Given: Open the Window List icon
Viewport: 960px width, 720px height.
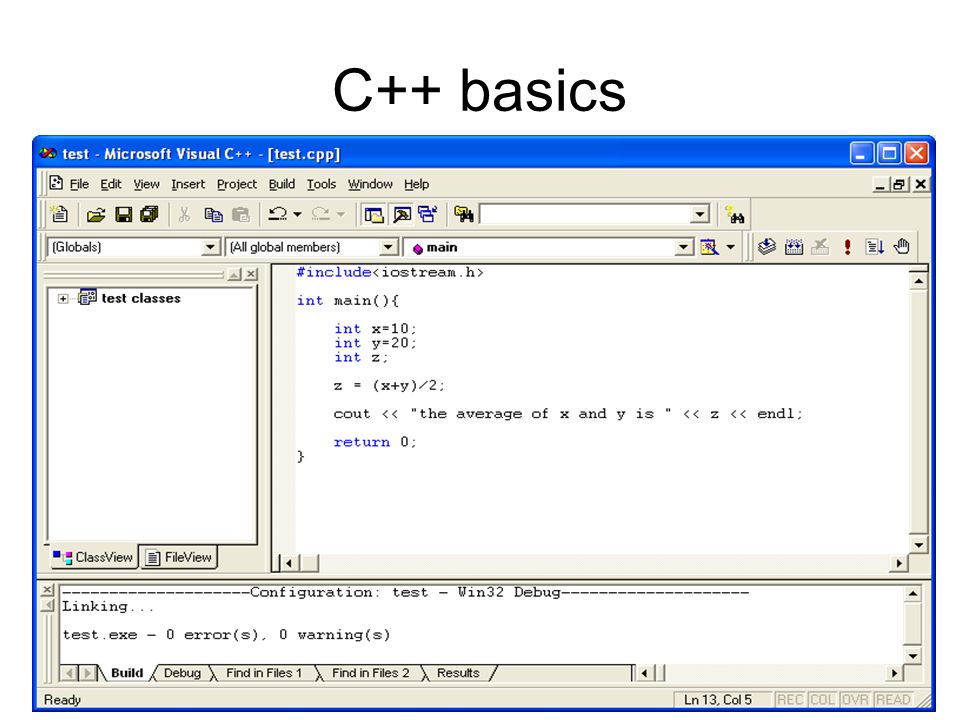Looking at the screenshot, I should coord(427,214).
